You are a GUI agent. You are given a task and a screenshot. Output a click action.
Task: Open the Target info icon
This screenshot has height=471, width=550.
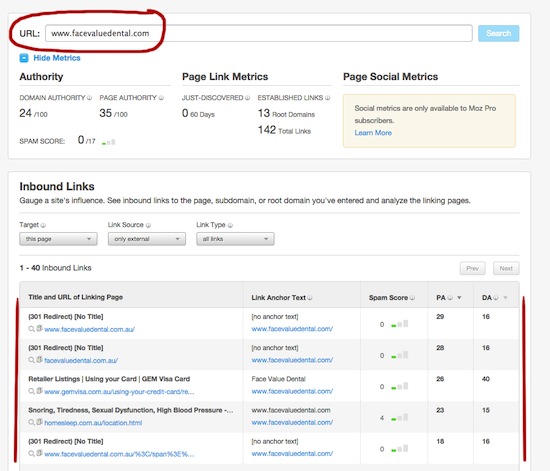click(43, 225)
